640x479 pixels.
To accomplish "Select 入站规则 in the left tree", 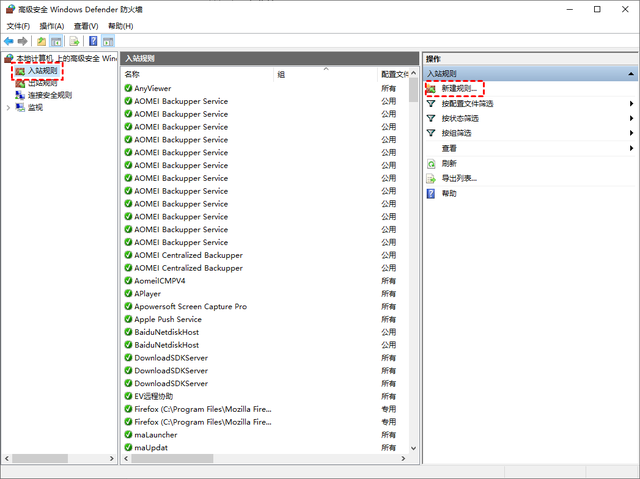I will point(42,71).
